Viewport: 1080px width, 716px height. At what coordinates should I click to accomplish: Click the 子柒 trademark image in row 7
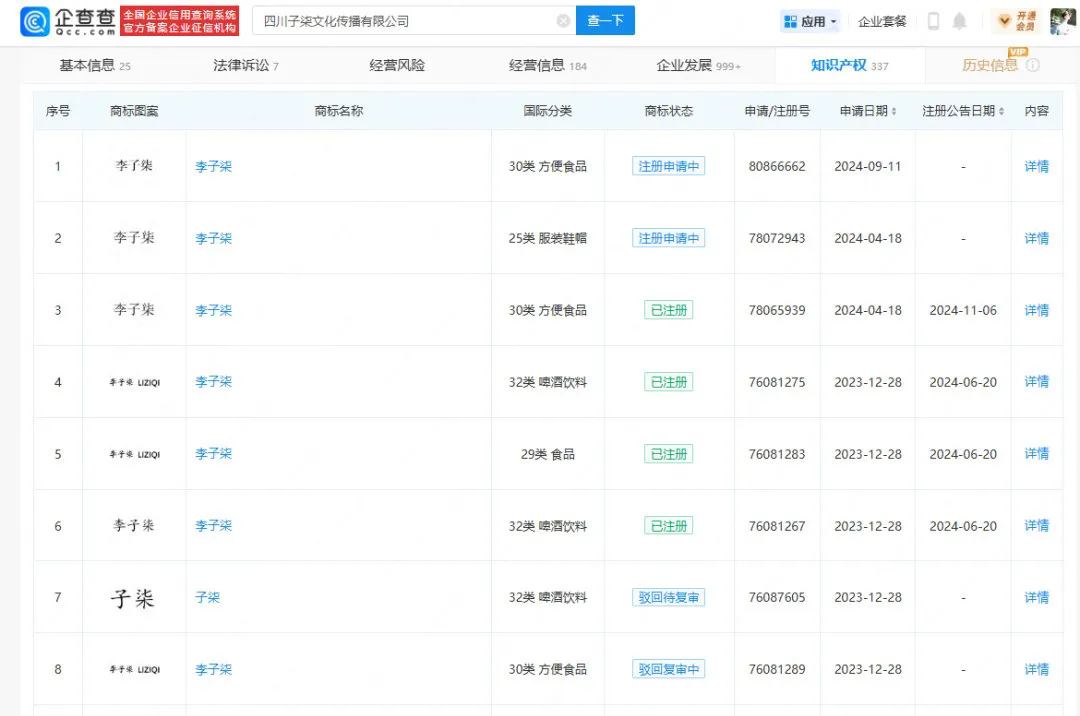(x=132, y=598)
